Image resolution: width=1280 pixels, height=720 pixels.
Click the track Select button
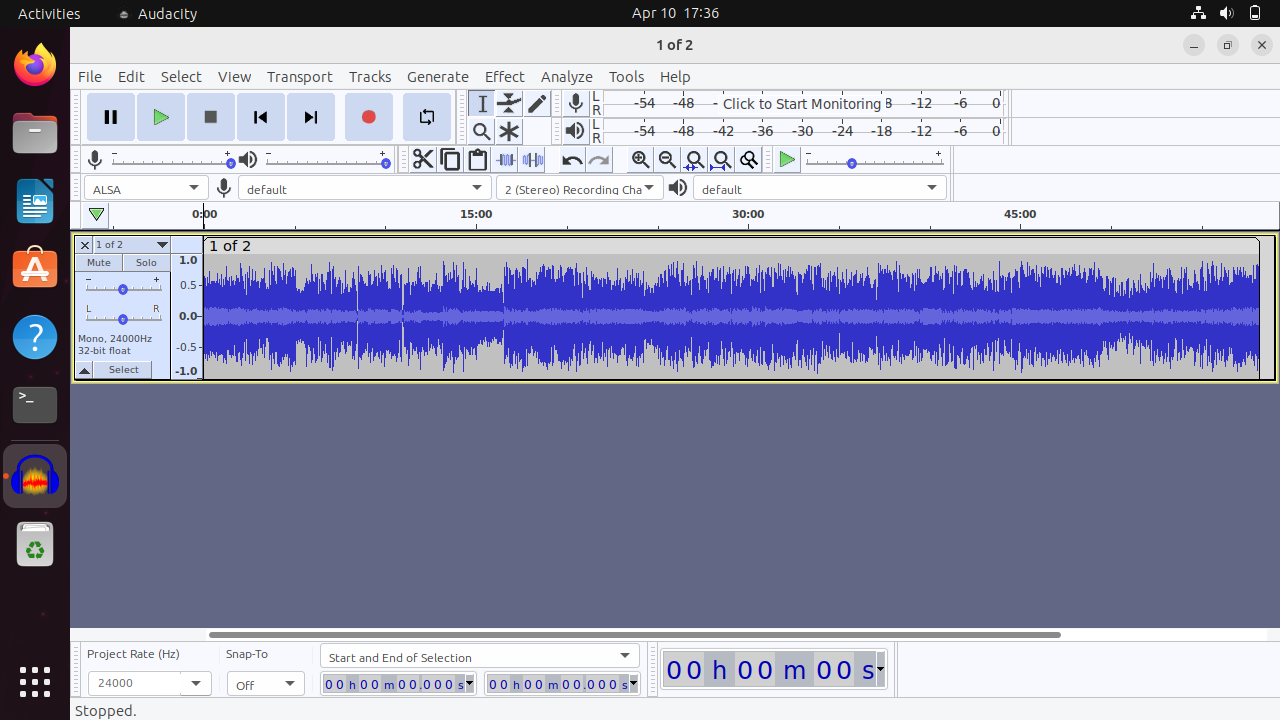tap(124, 370)
